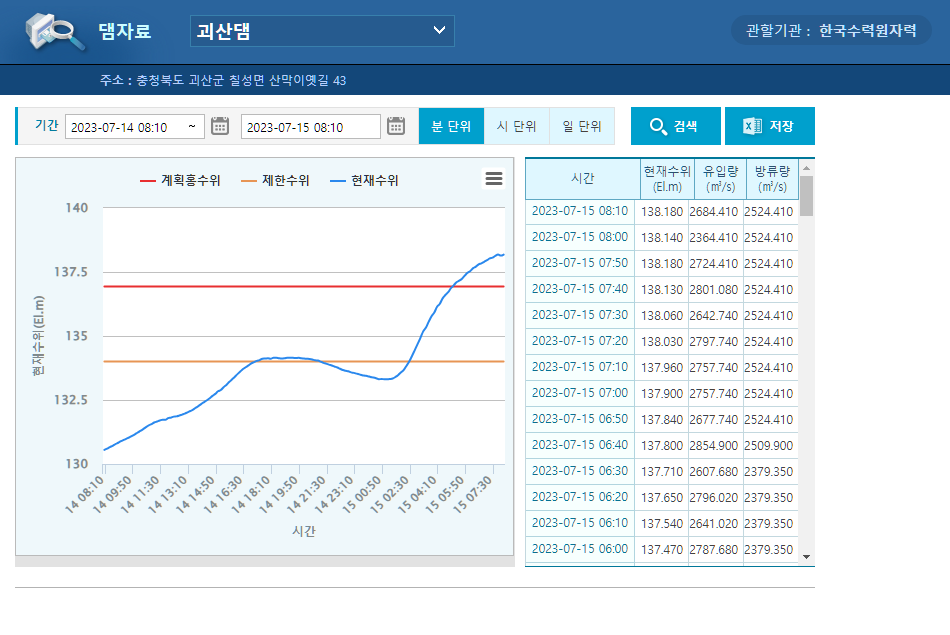Click the 한국수력원자력 agency label
The image size is (950, 635).
coord(867,31)
